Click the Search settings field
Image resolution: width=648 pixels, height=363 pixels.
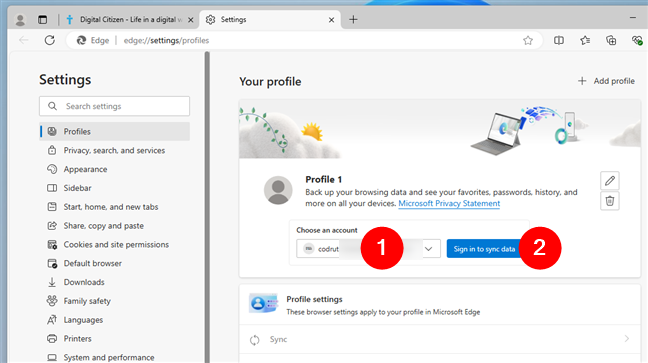pyautogui.click(x=114, y=106)
